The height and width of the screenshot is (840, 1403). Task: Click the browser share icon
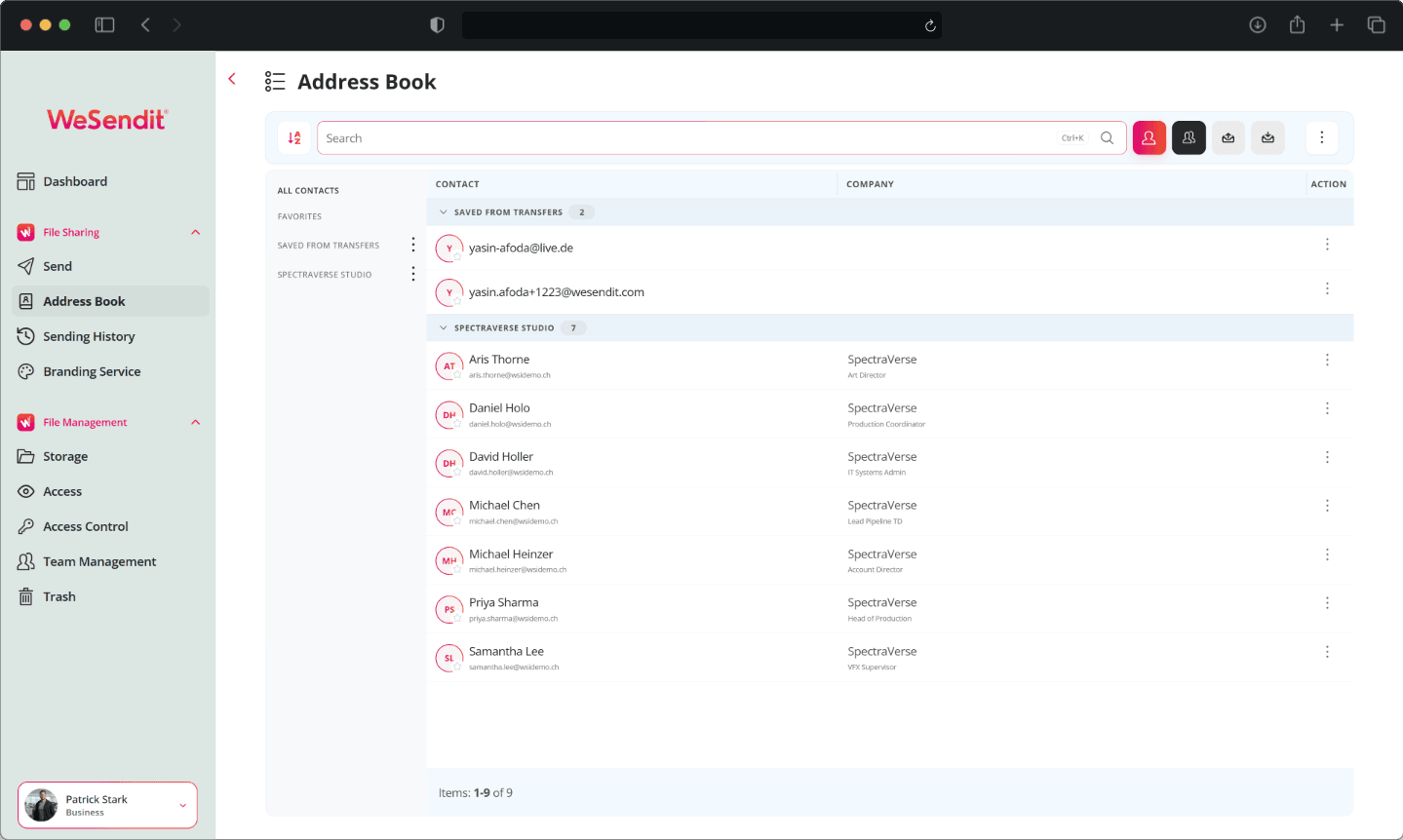1297,25
